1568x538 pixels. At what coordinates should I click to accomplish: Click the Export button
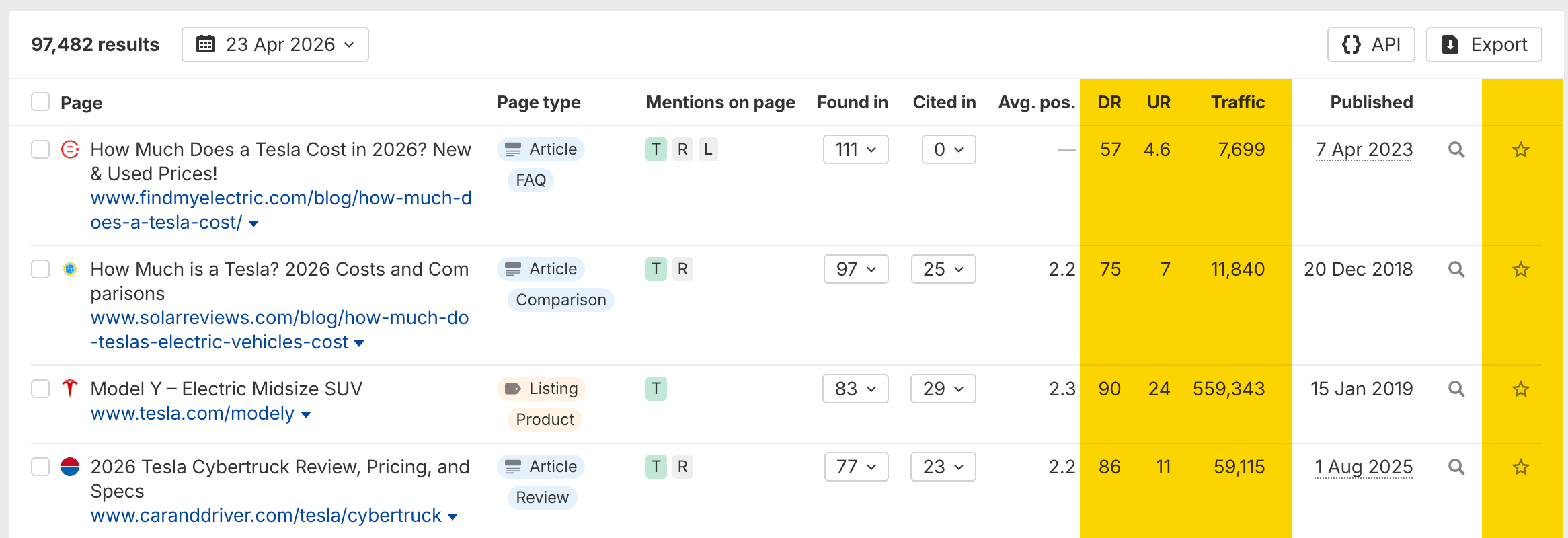1484,44
